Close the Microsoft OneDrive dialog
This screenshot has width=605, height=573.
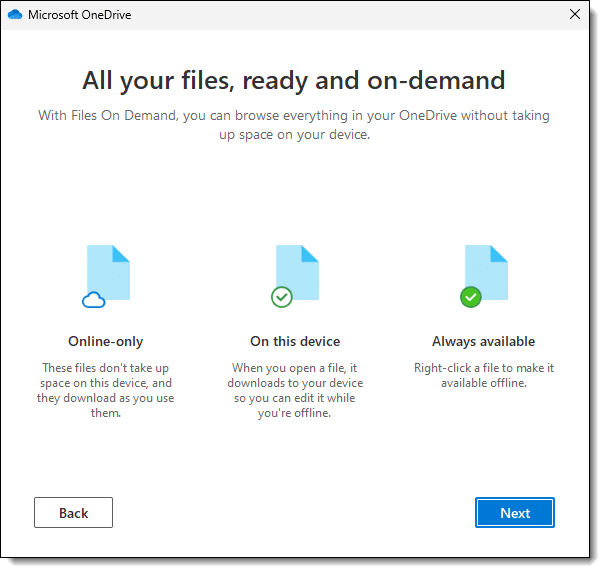575,14
